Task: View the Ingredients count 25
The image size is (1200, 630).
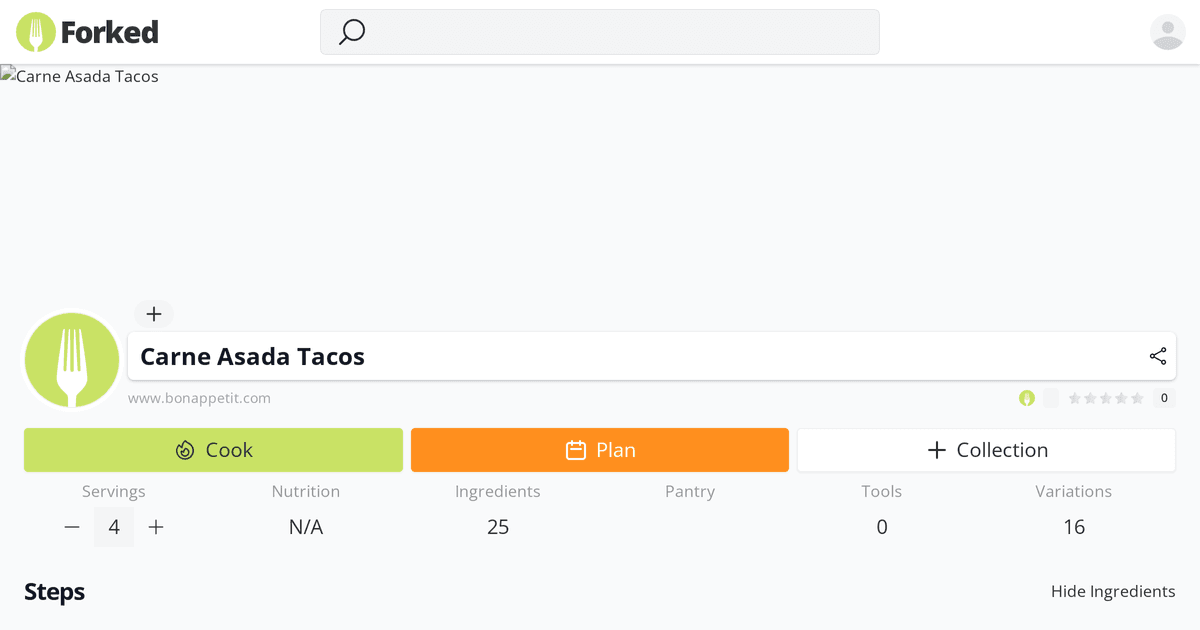Action: 498,527
